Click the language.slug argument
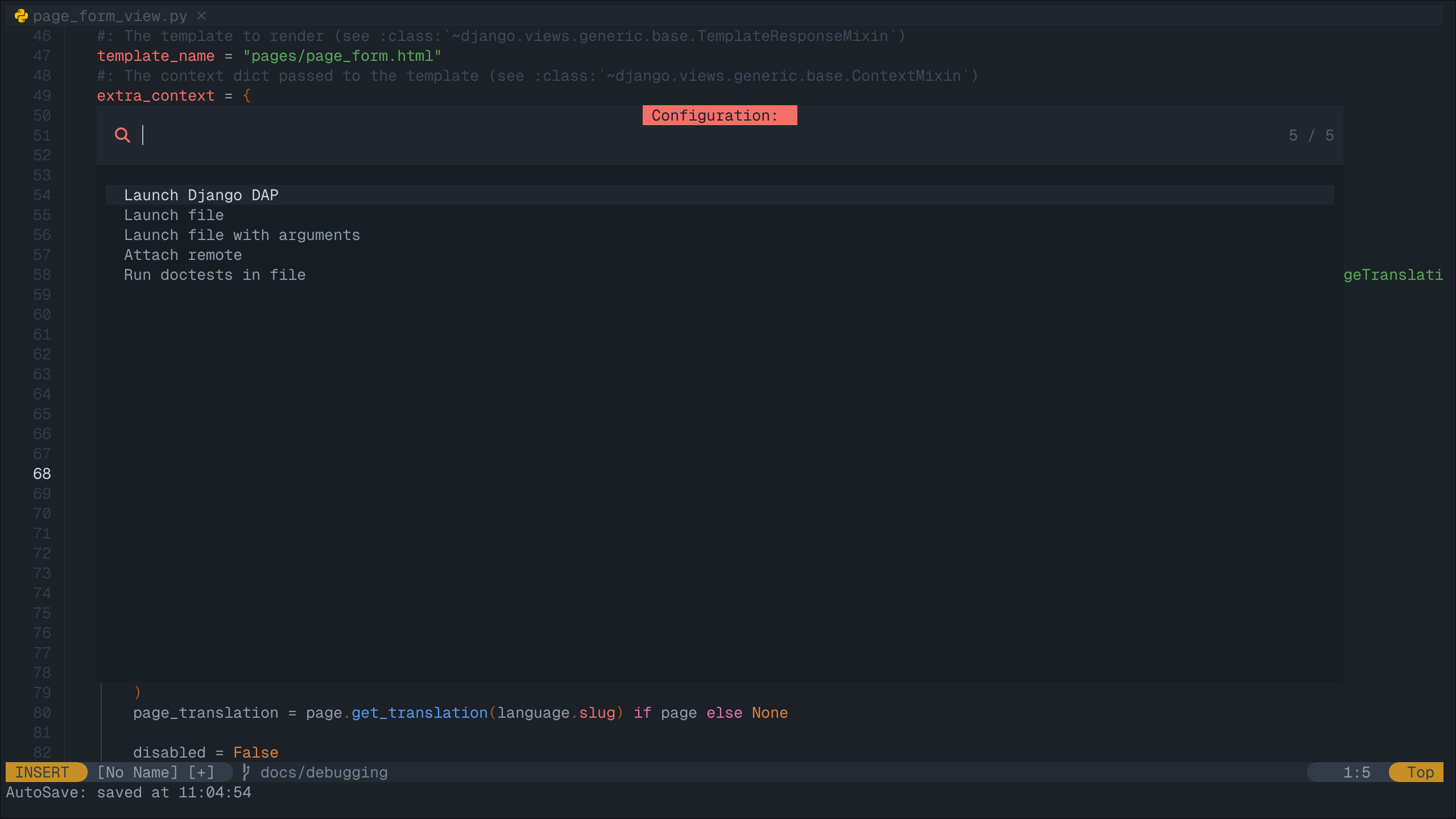Viewport: 1456px width, 819px height. pyautogui.click(x=556, y=713)
